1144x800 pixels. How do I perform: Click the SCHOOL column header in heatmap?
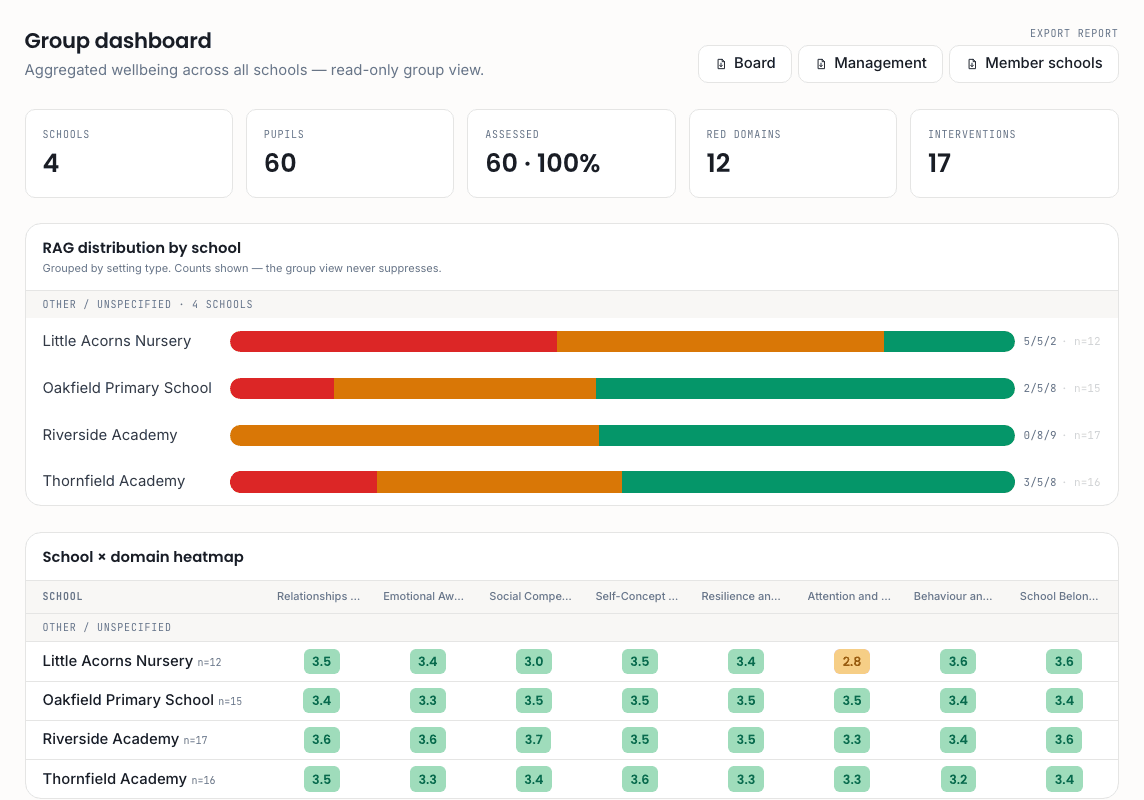[63, 597]
